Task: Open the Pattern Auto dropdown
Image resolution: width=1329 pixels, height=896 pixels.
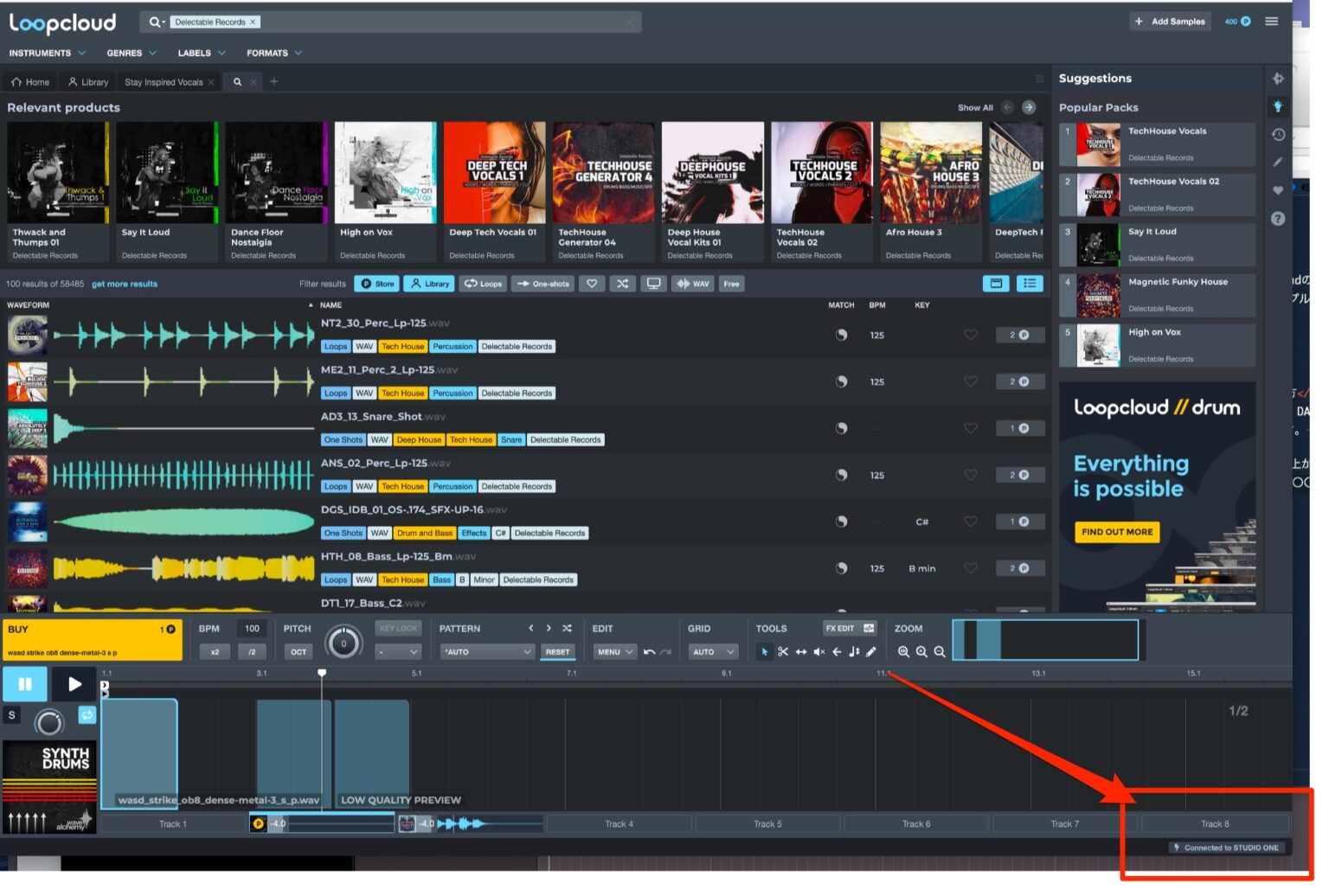Action: coord(486,652)
